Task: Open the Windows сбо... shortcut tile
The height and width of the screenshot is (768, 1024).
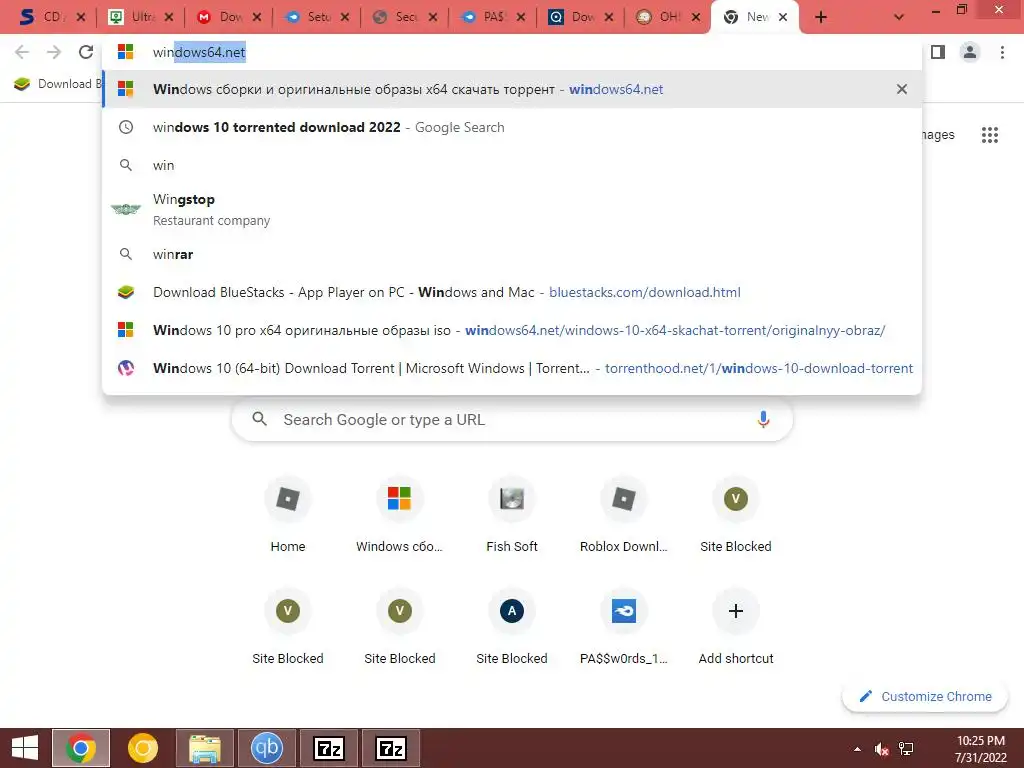Action: click(x=400, y=515)
